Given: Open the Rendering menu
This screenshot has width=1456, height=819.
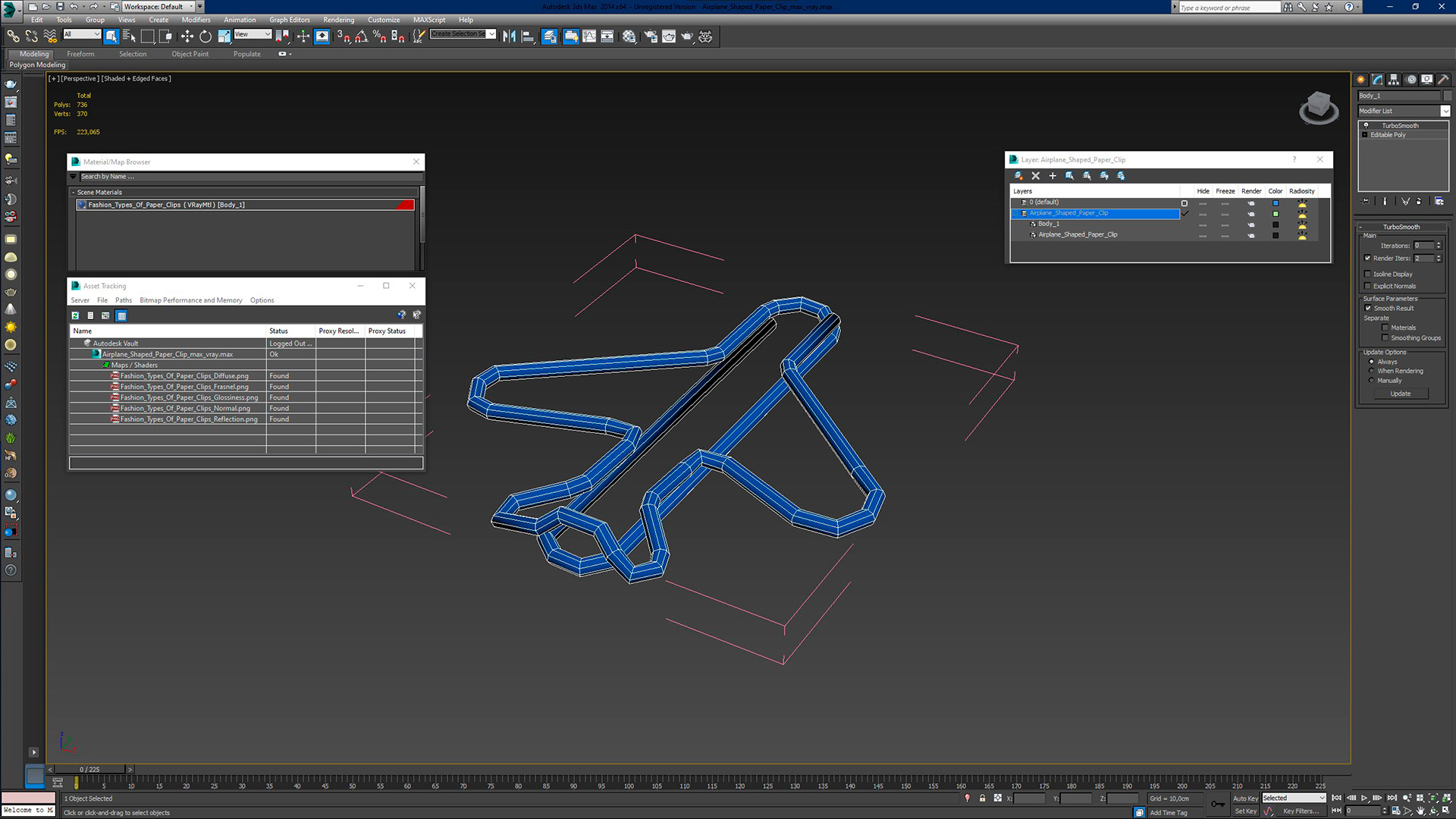Looking at the screenshot, I should (x=338, y=20).
